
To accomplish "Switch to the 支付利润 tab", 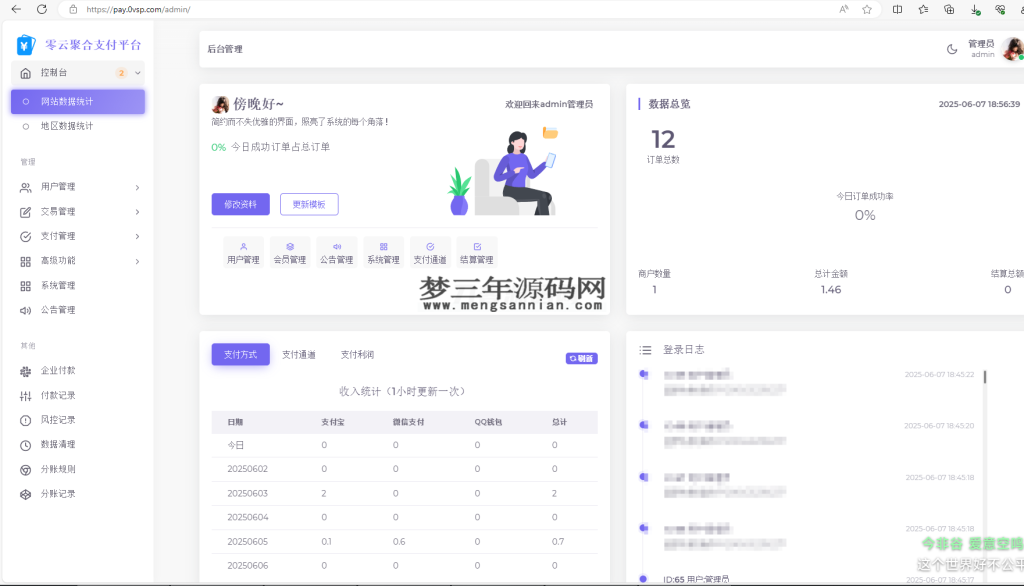I will (x=357, y=354).
